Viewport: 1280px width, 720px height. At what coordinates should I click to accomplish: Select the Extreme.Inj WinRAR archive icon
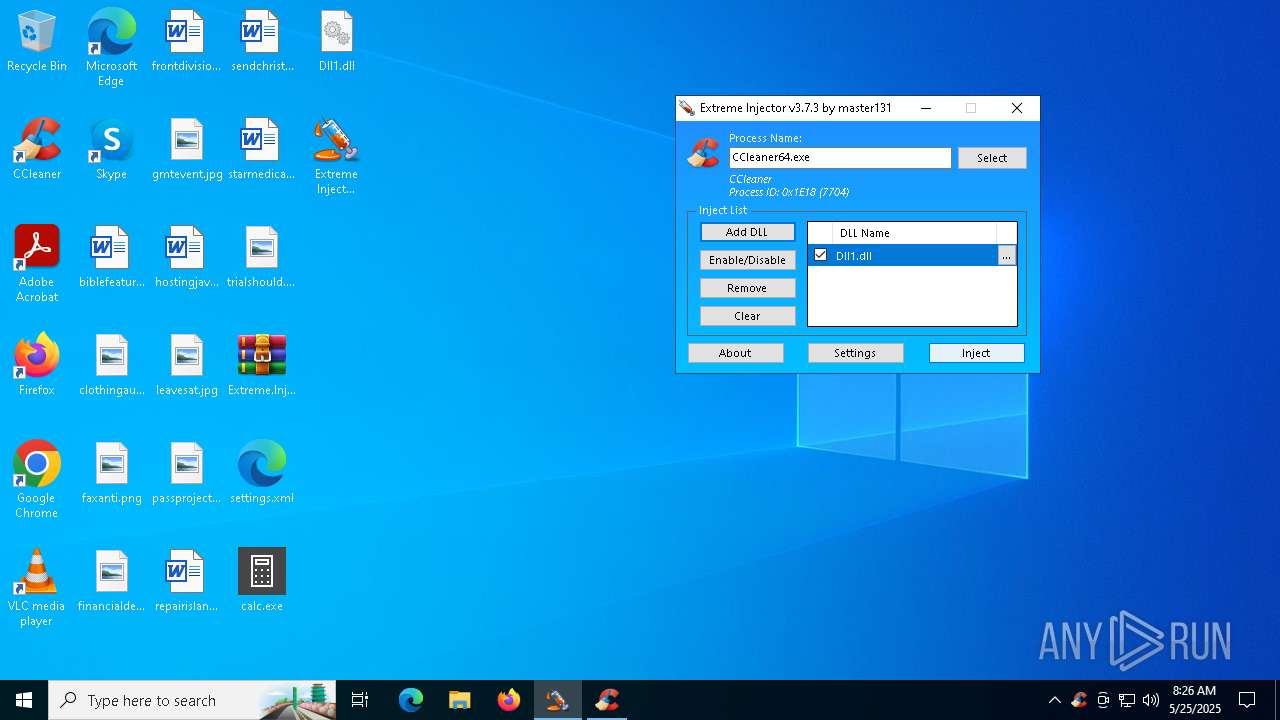tap(262, 366)
